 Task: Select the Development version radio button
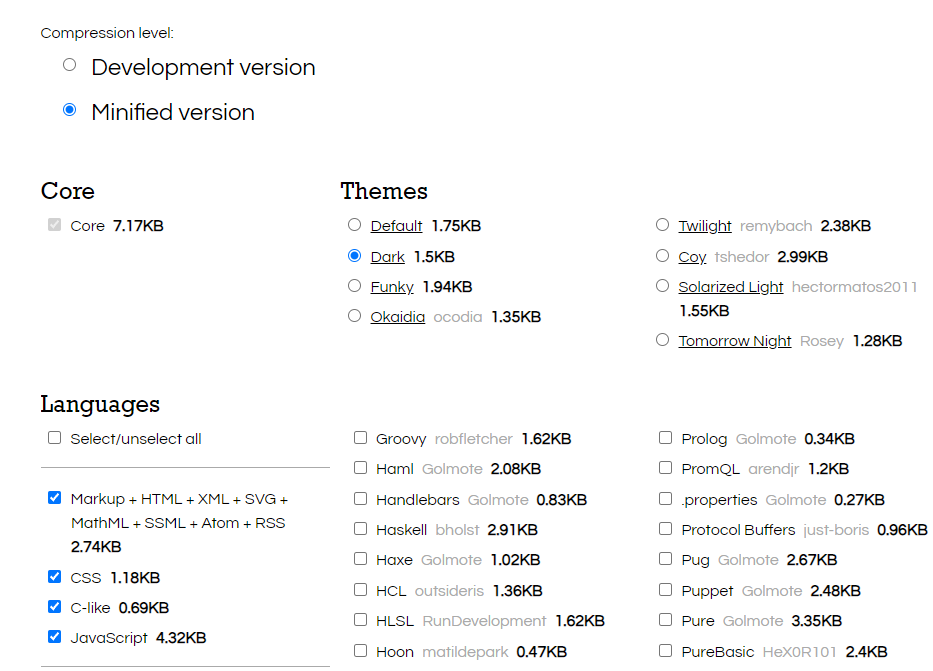click(x=69, y=65)
